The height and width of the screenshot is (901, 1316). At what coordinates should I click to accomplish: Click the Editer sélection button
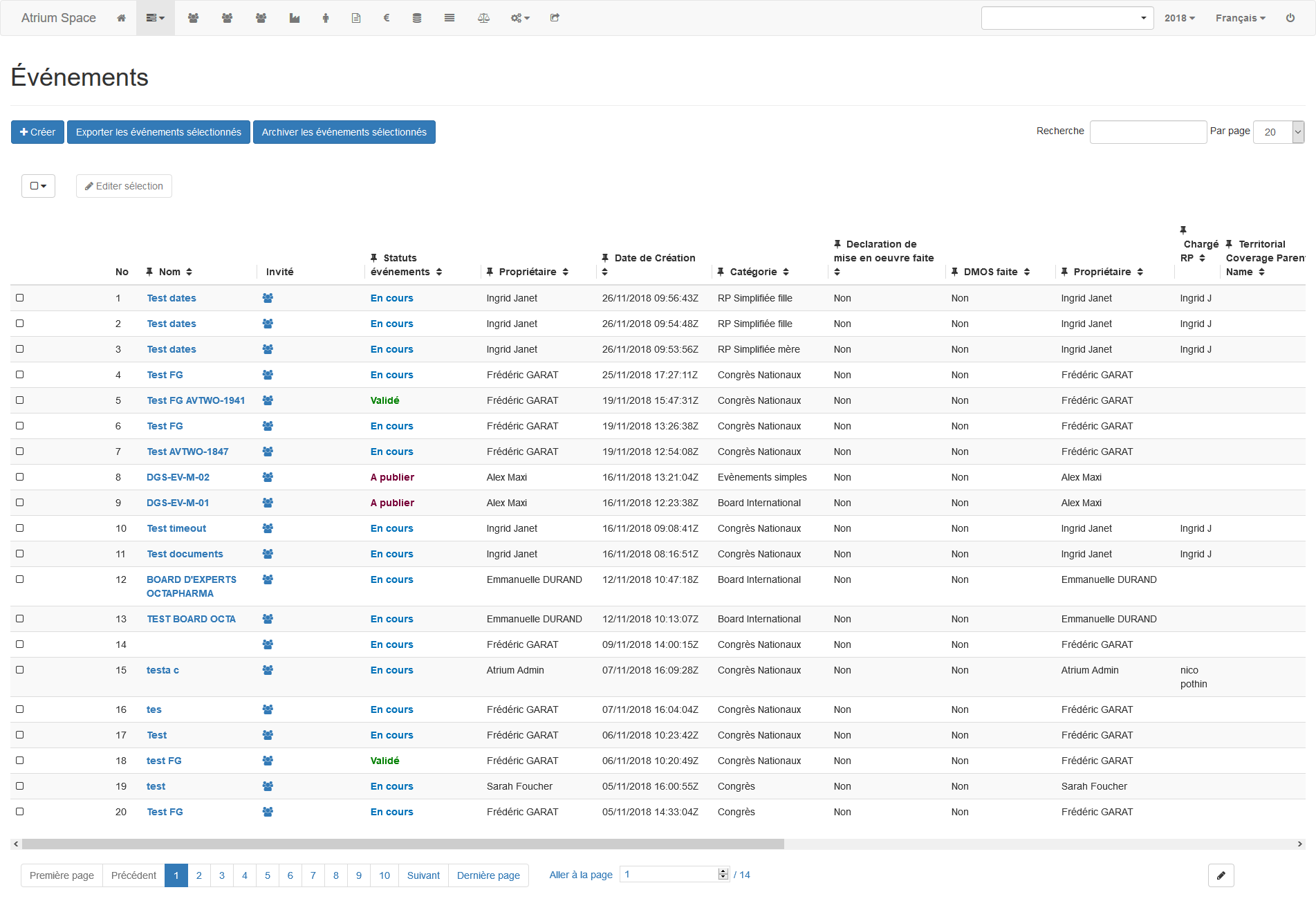click(124, 186)
